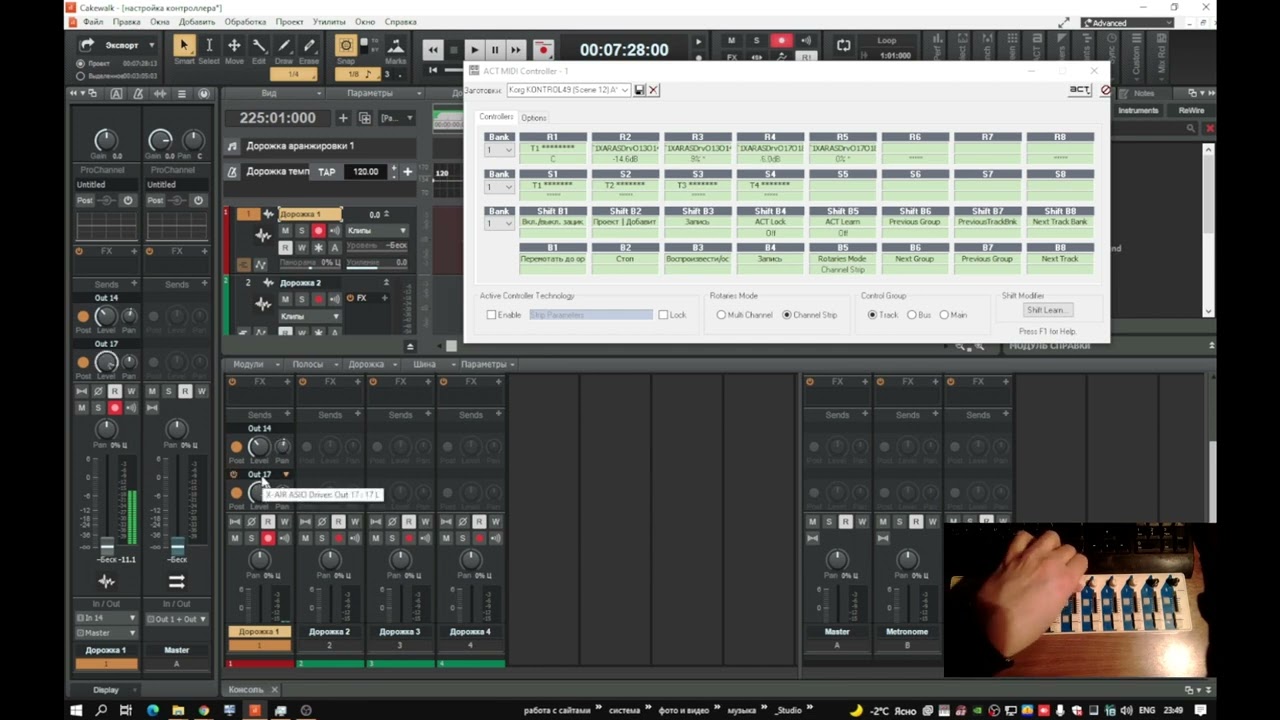This screenshot has width=1280, height=720.
Task: Toggle input echo on Дорожка 1
Action: pos(334,231)
